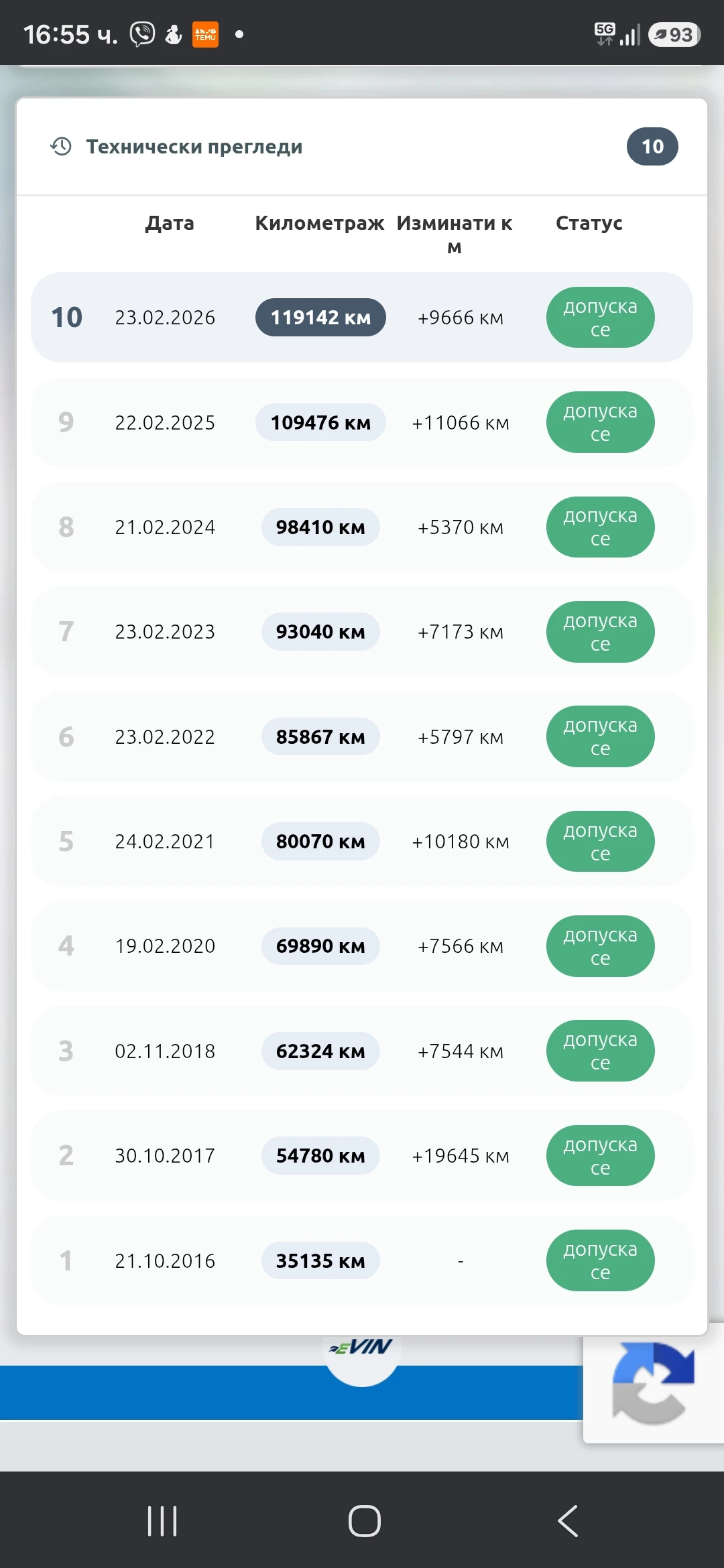Tap the допуска се status for 21.10.2016
Viewport: 724px width, 1568px height.
[600, 1260]
